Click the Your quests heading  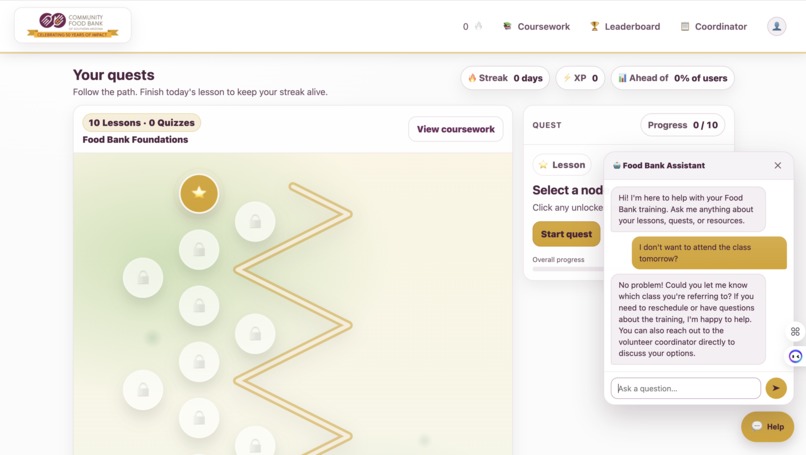tap(114, 75)
